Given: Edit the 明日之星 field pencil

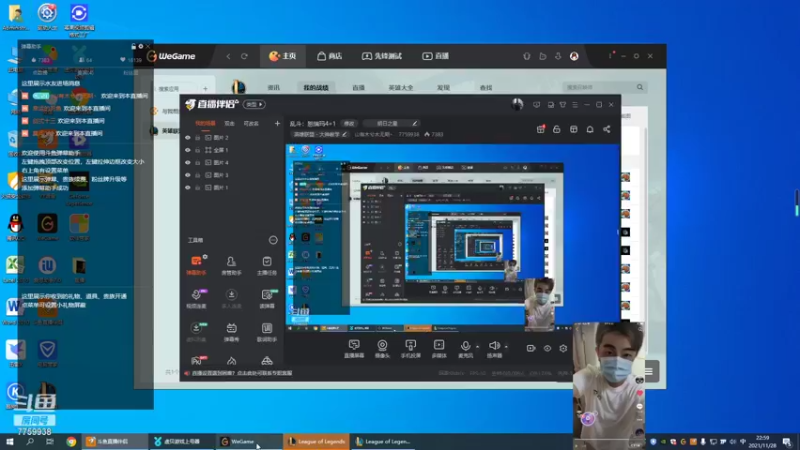Looking at the screenshot, I should (x=414, y=123).
